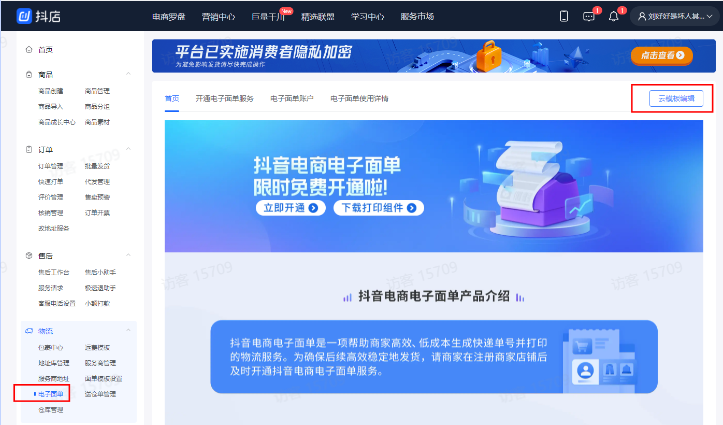The image size is (723, 425).
Task: Click the user avatar icon in the header
Action: point(641,16)
